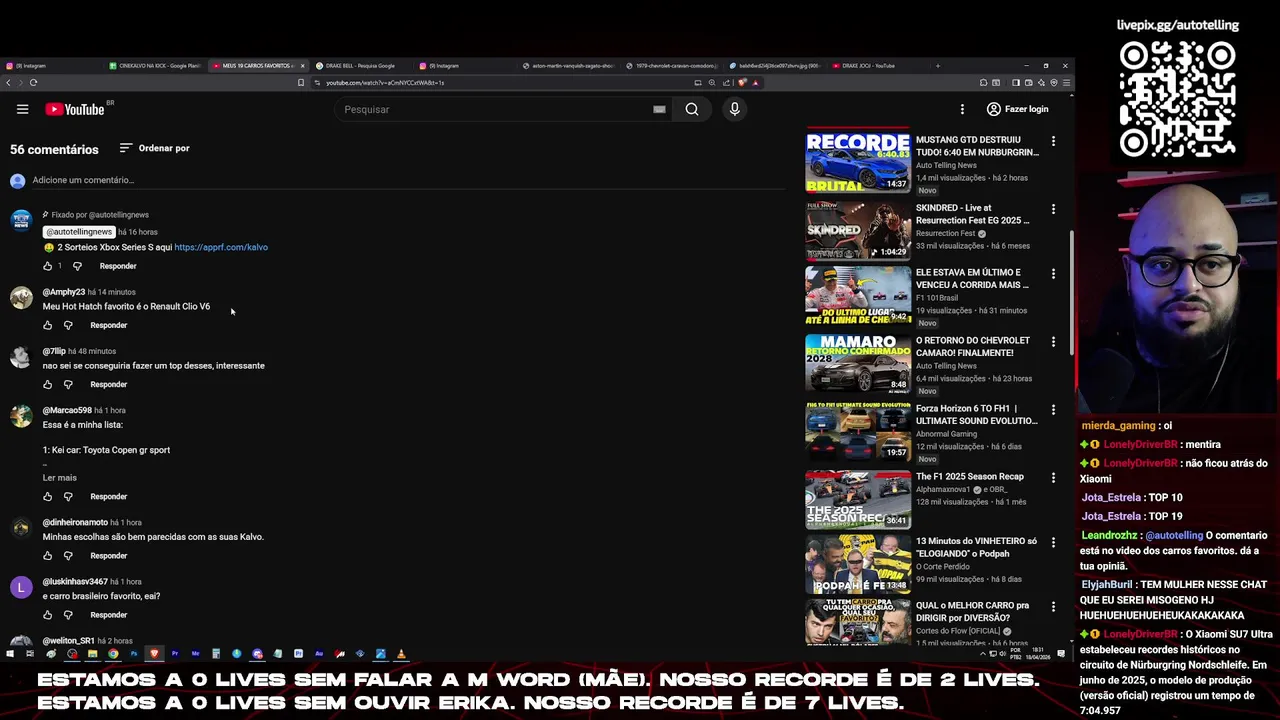Like @7llip's comment

[47, 384]
